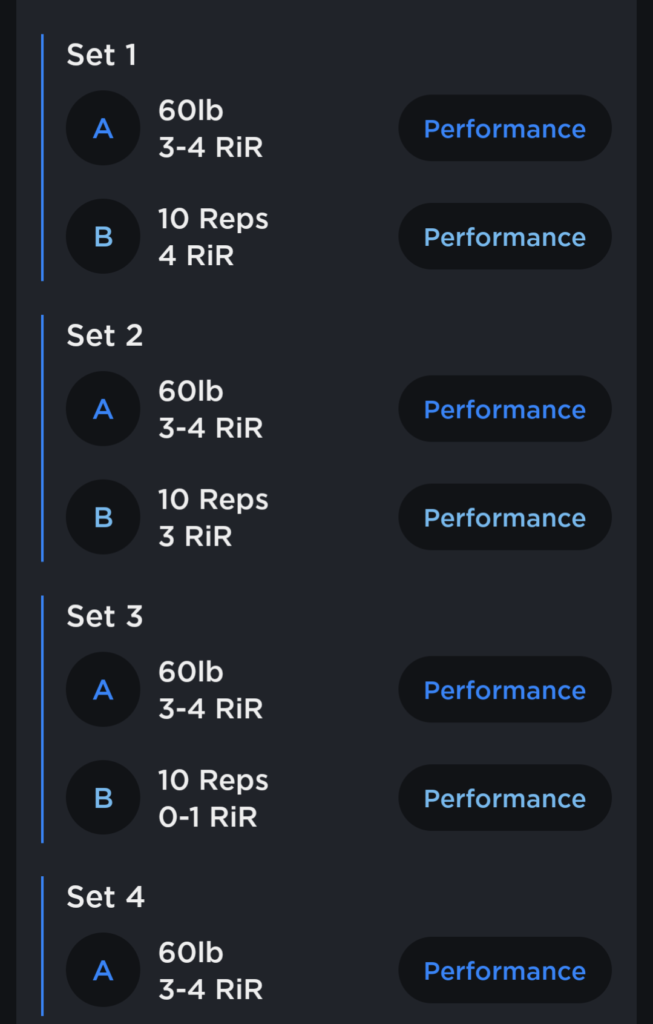Open Performance for Set 1 exercise B
This screenshot has width=653, height=1024.
504,237
